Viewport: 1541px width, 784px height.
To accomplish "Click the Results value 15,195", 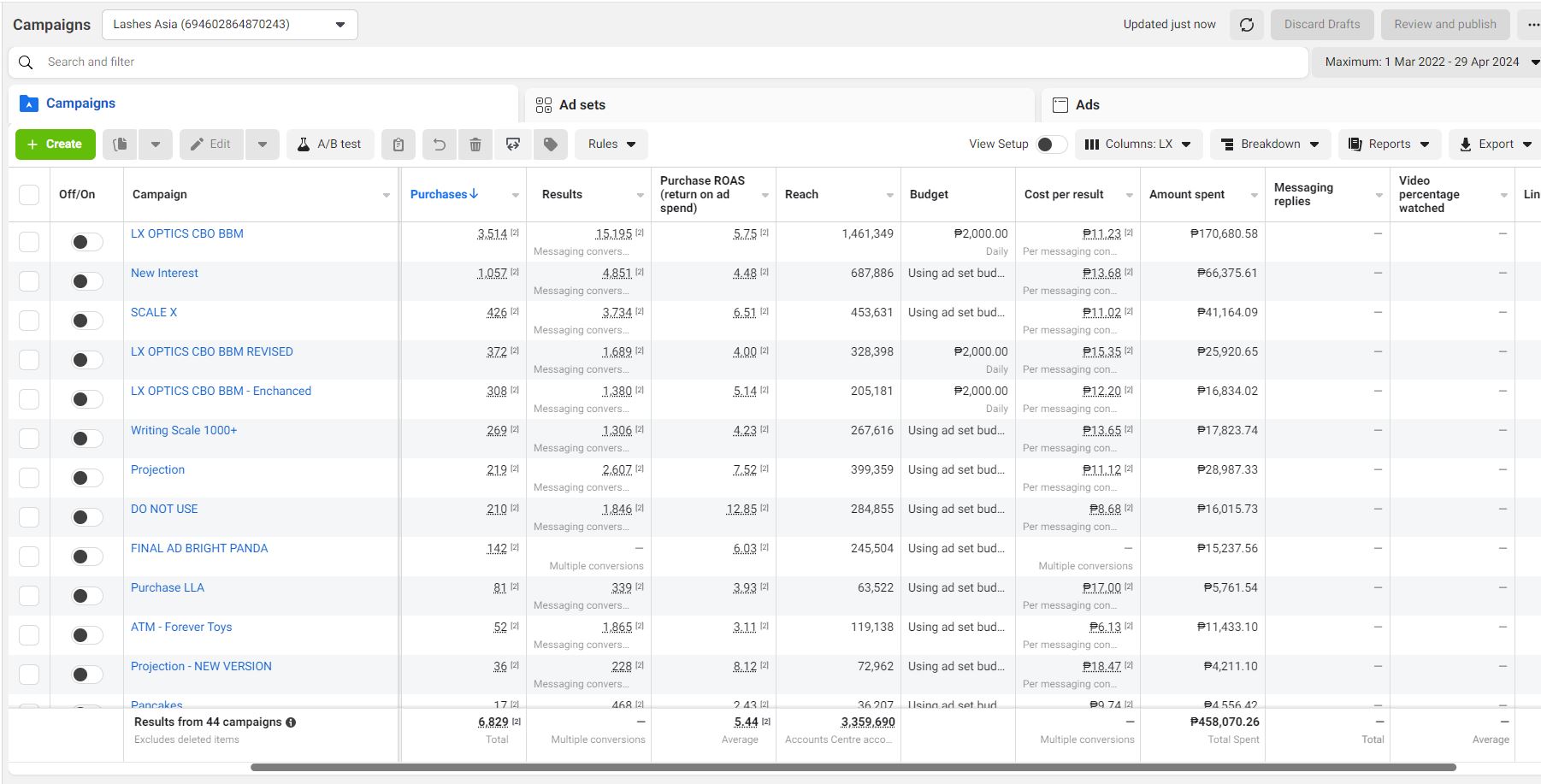I will 613,234.
